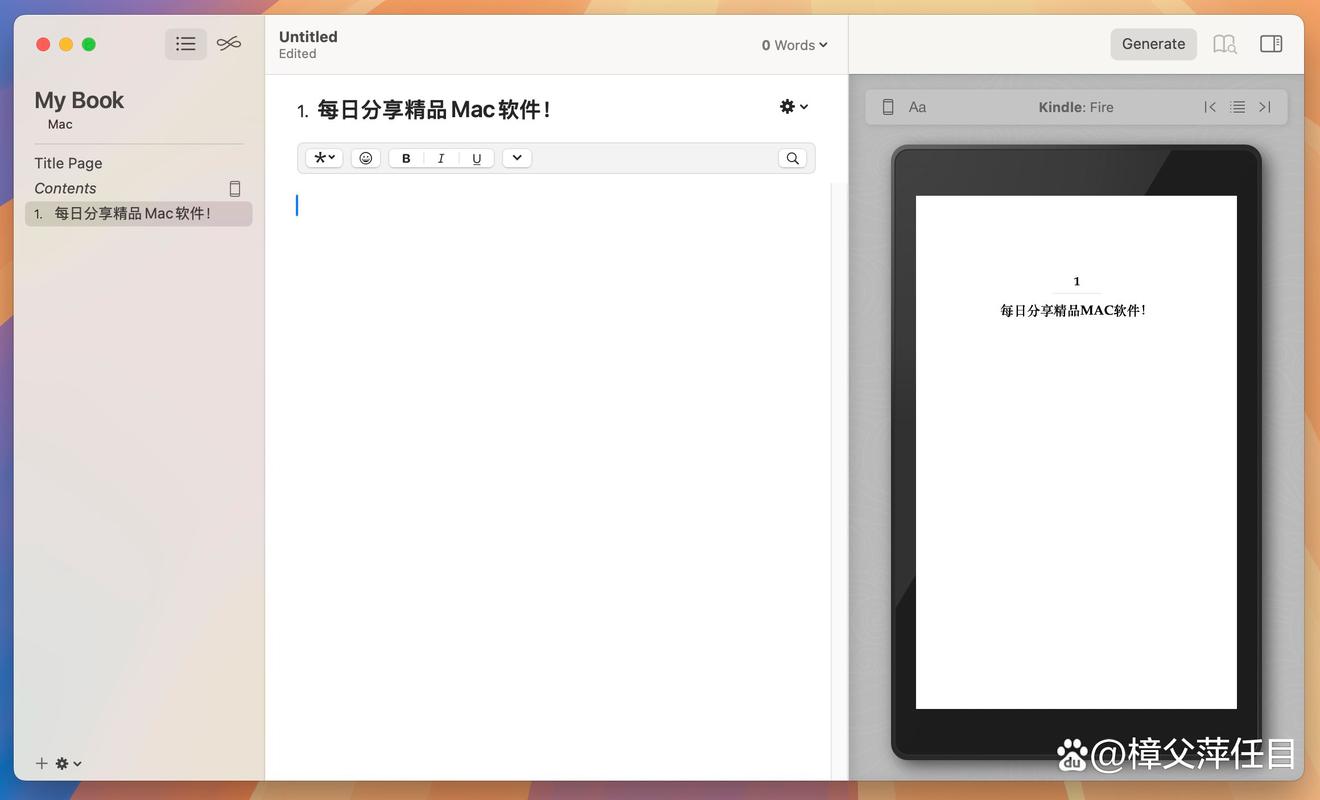Select Contents in the sidebar
1320x800 pixels.
click(65, 188)
